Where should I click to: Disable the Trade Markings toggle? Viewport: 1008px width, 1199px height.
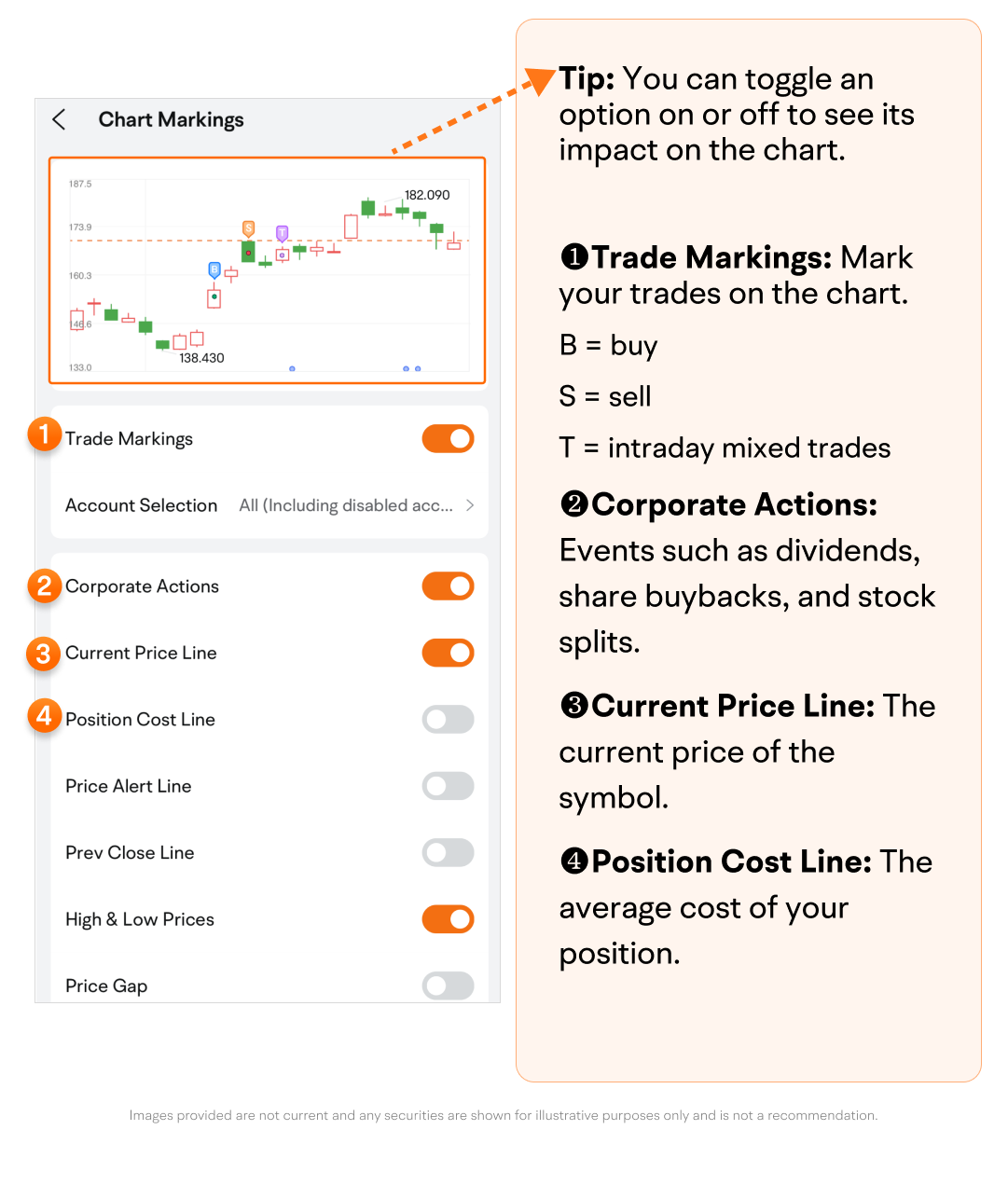[x=448, y=439]
